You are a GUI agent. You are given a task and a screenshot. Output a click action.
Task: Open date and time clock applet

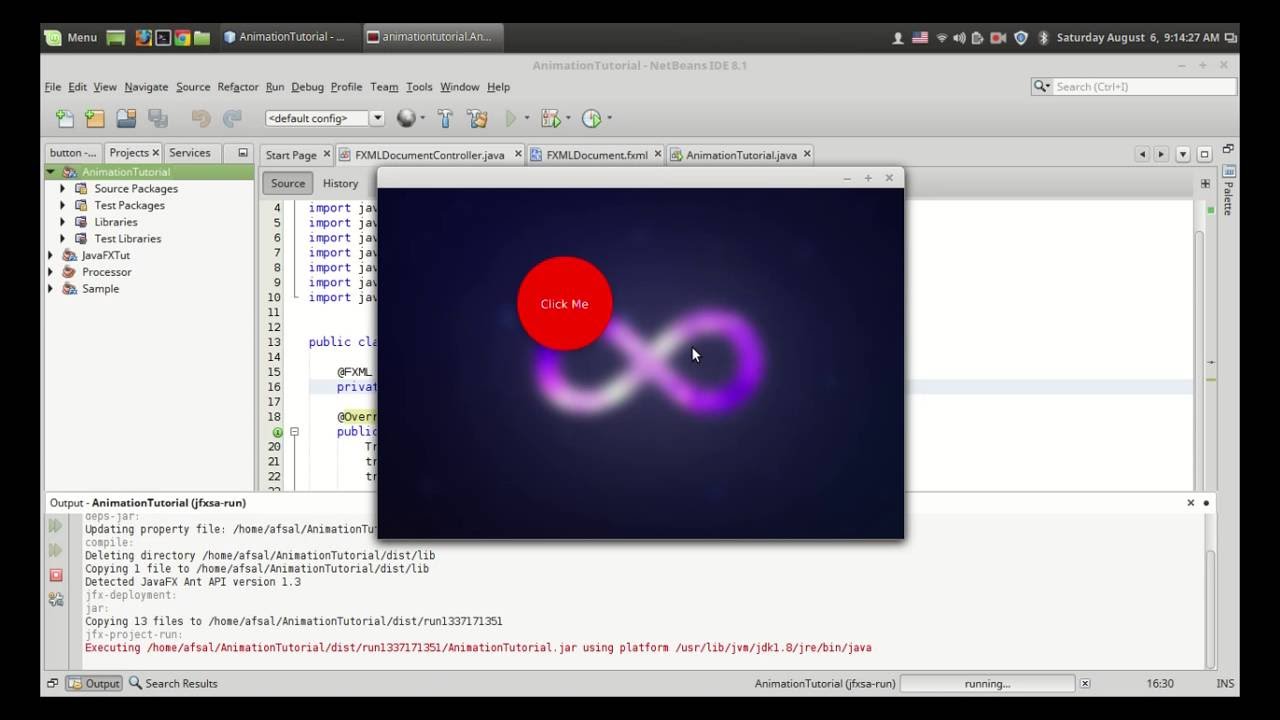(x=1138, y=38)
